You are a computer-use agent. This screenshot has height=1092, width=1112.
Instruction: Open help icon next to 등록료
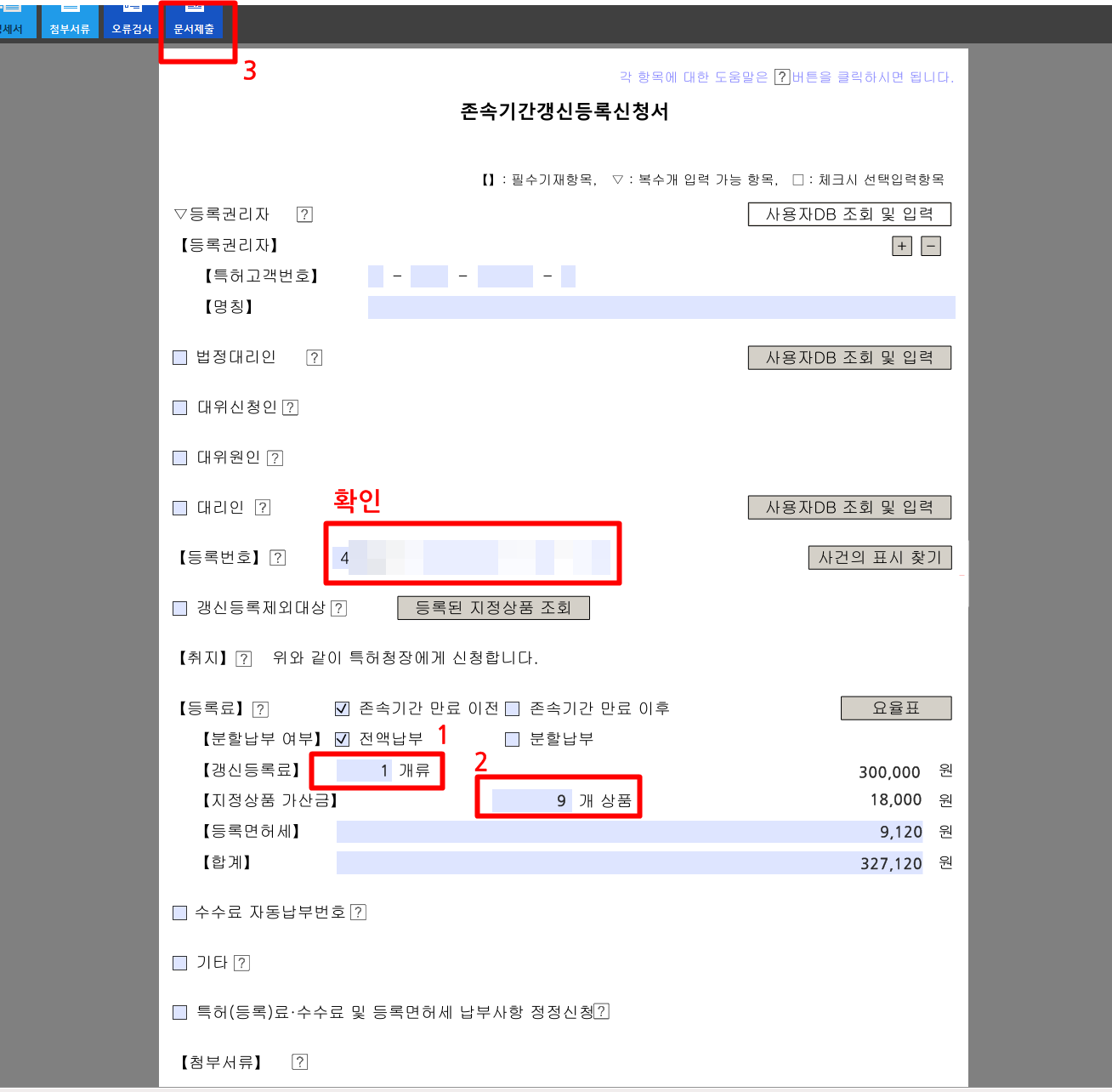pyautogui.click(x=261, y=708)
